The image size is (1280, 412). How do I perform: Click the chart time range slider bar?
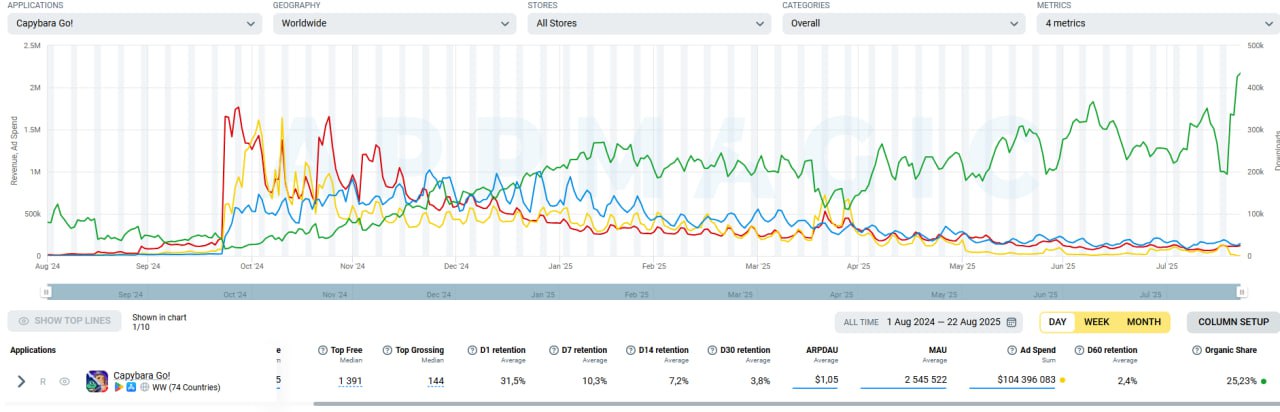[x=642, y=292]
